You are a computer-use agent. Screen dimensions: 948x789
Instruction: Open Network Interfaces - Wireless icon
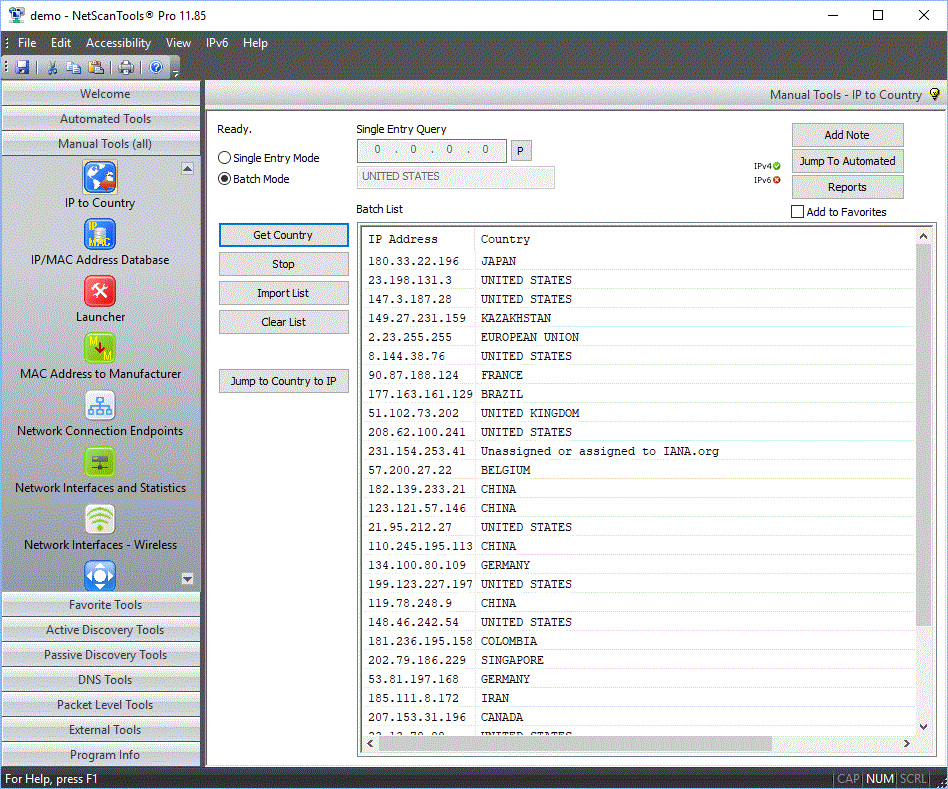(x=100, y=519)
